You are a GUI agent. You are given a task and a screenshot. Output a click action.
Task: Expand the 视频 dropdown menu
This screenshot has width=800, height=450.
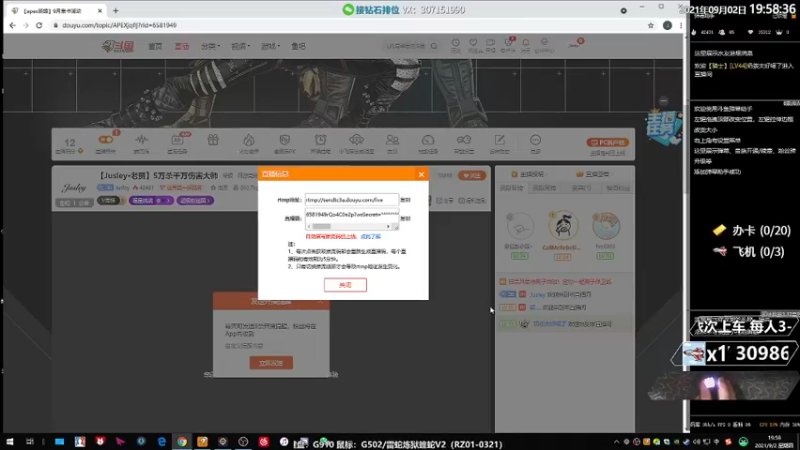(240, 46)
